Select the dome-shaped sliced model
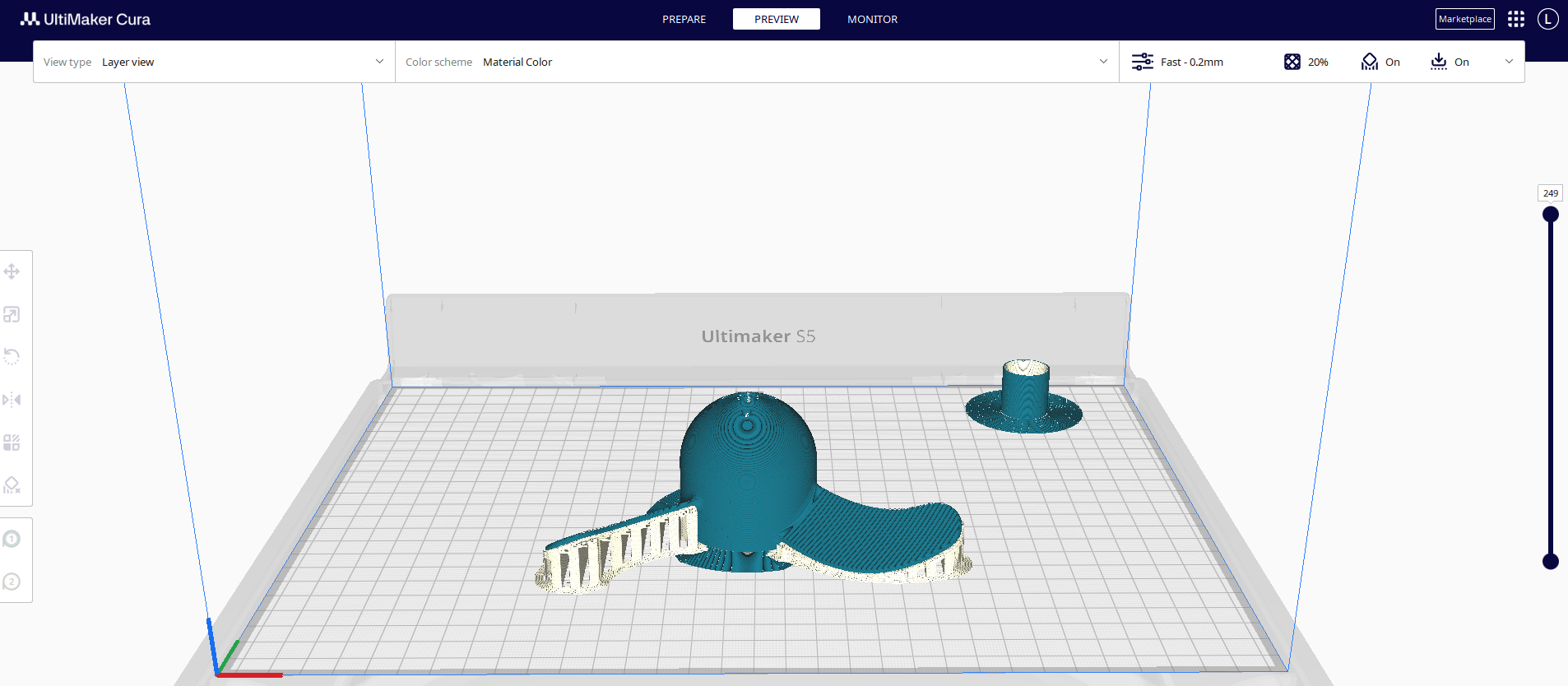 click(x=749, y=477)
